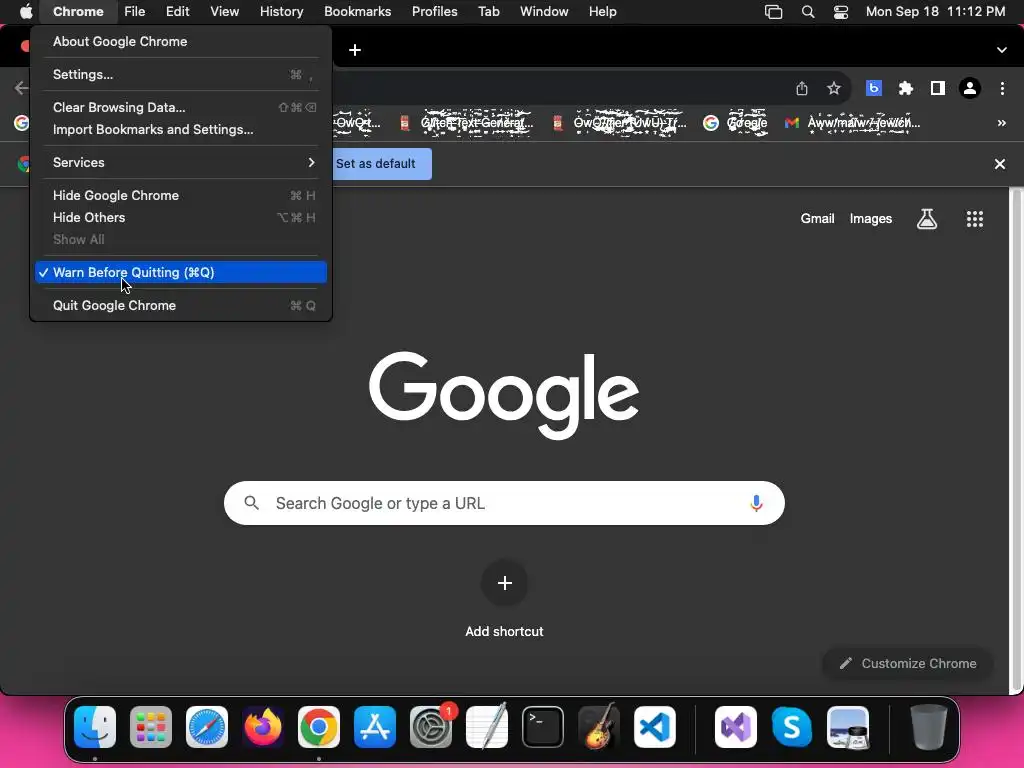The image size is (1024, 768).
Task: Open the View menu
Action: (225, 12)
